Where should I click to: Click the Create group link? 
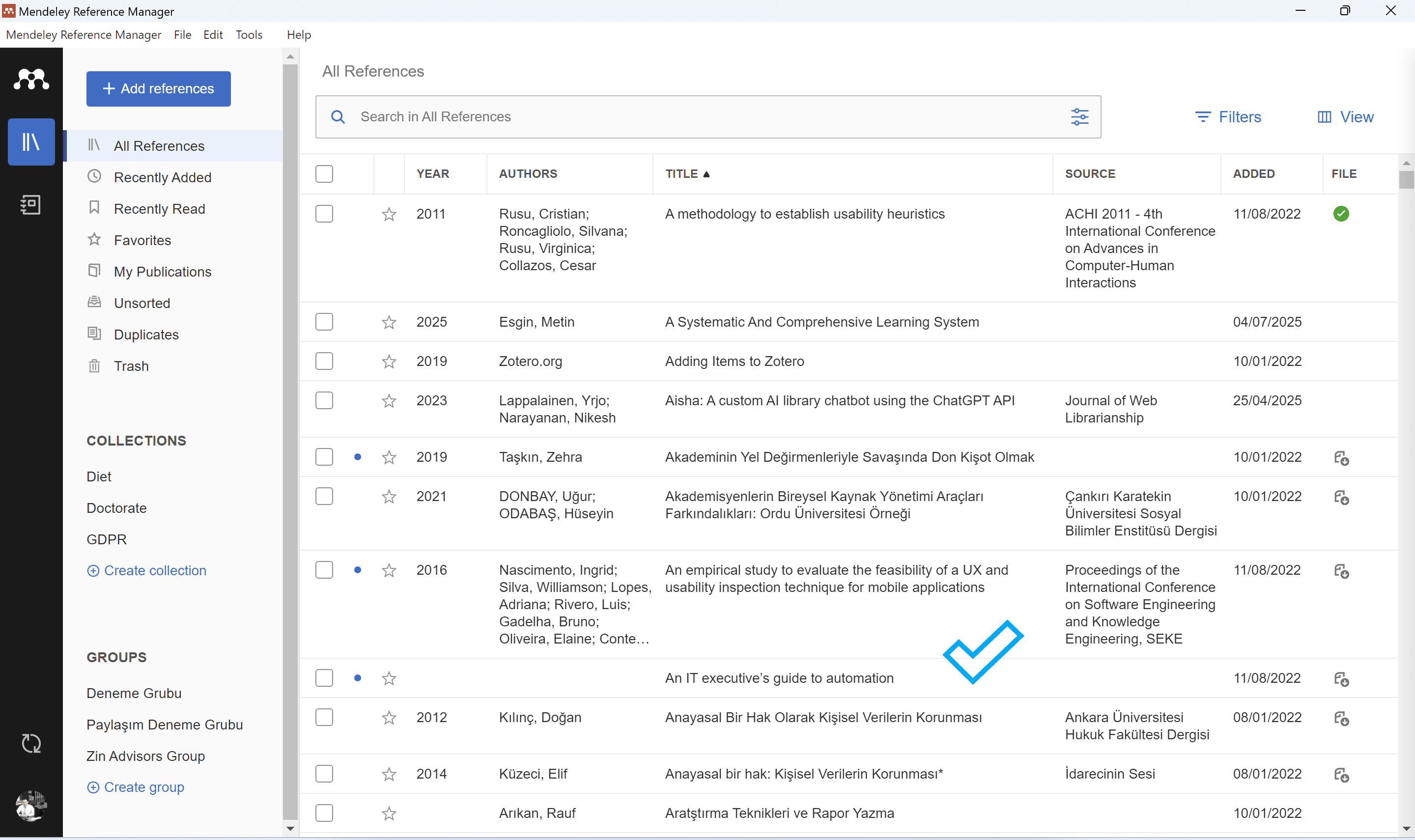tap(136, 787)
